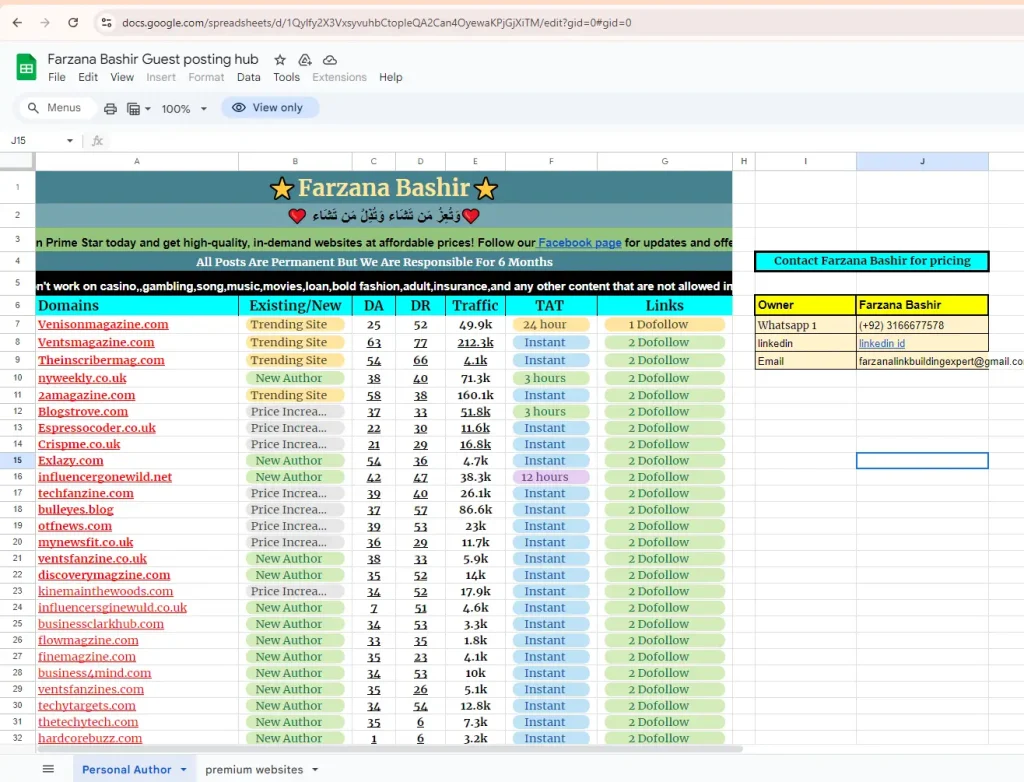Click the select all corner box

click(17, 161)
